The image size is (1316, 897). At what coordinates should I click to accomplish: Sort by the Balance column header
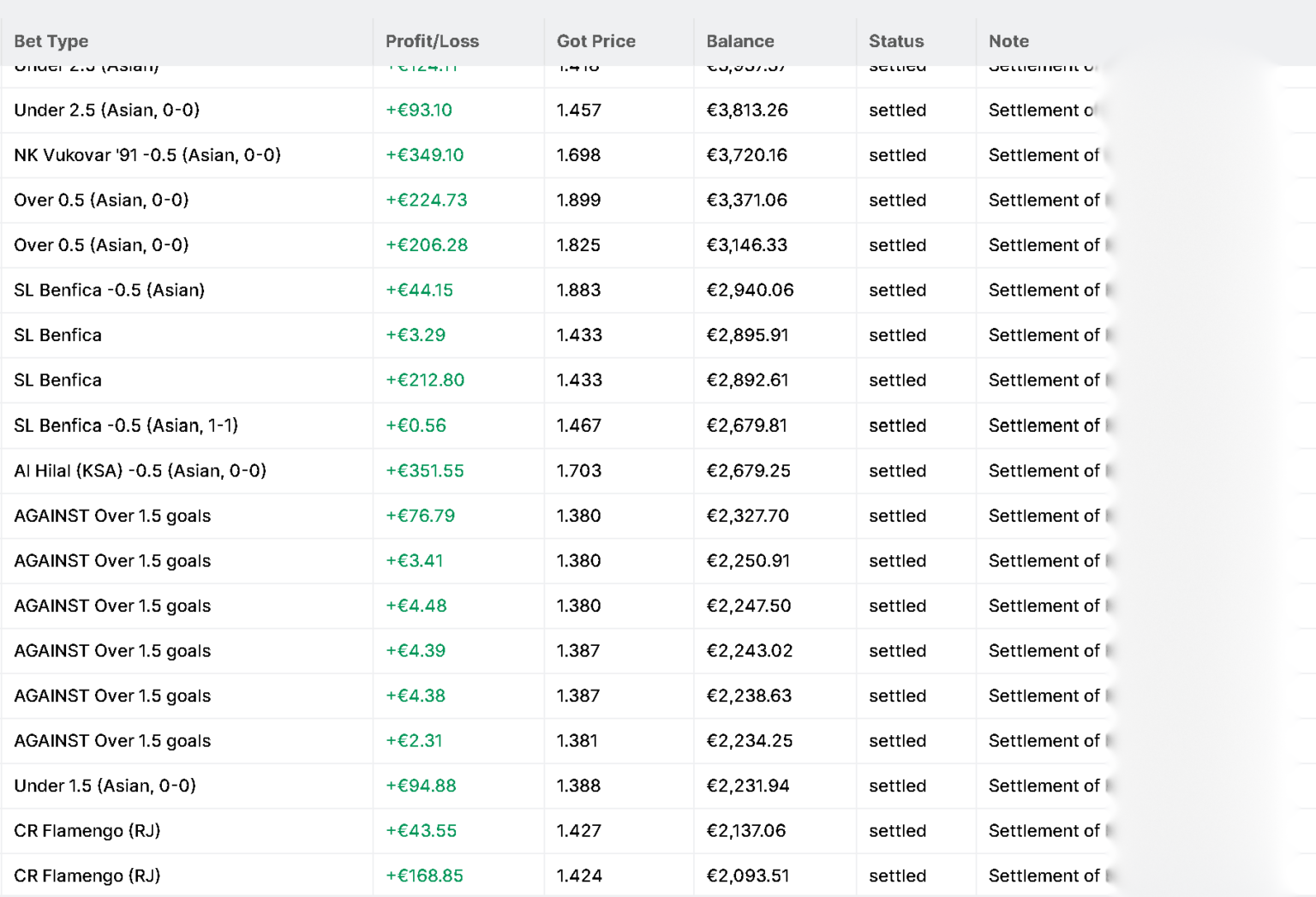pos(739,41)
